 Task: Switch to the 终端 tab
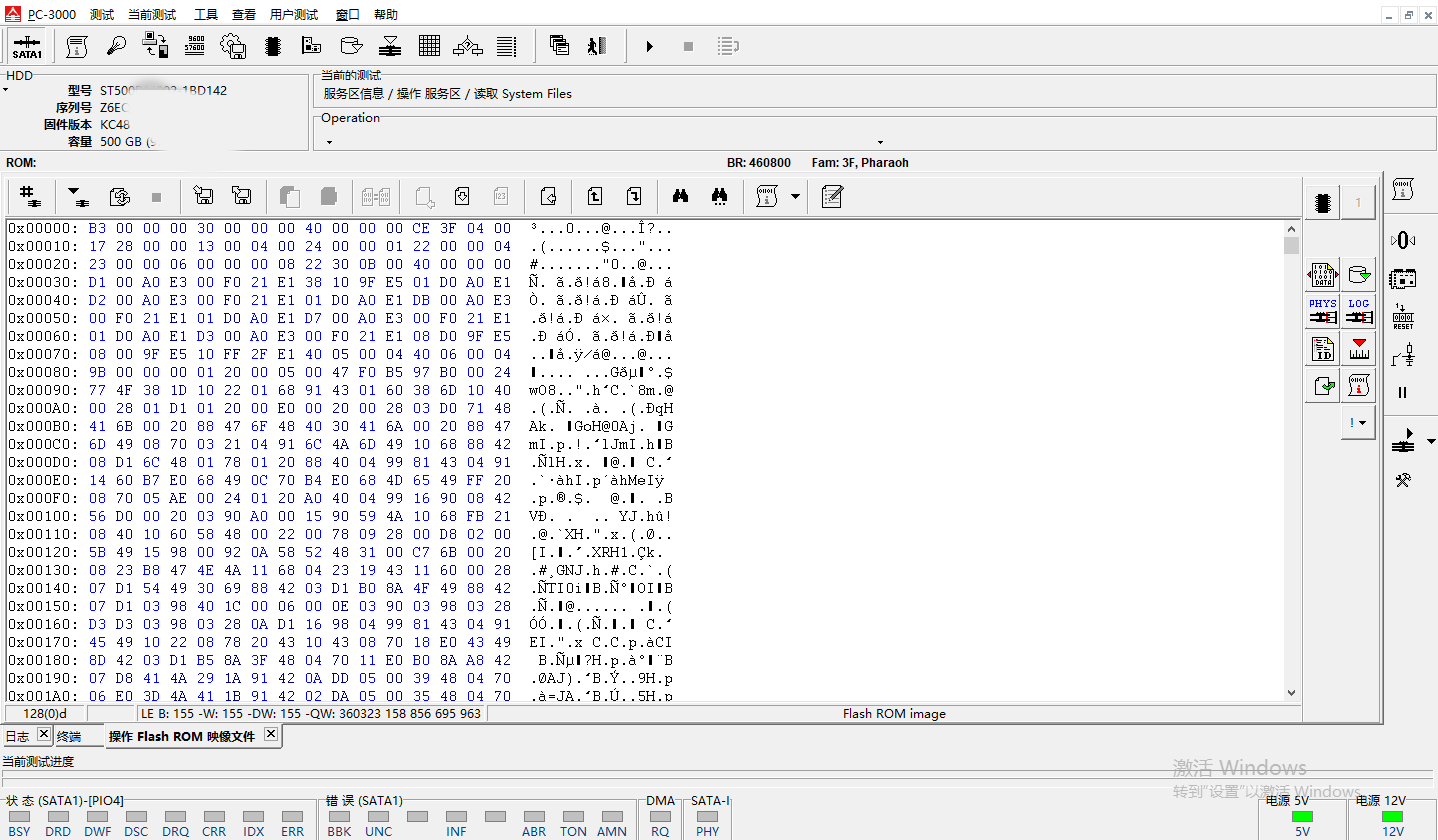click(69, 737)
